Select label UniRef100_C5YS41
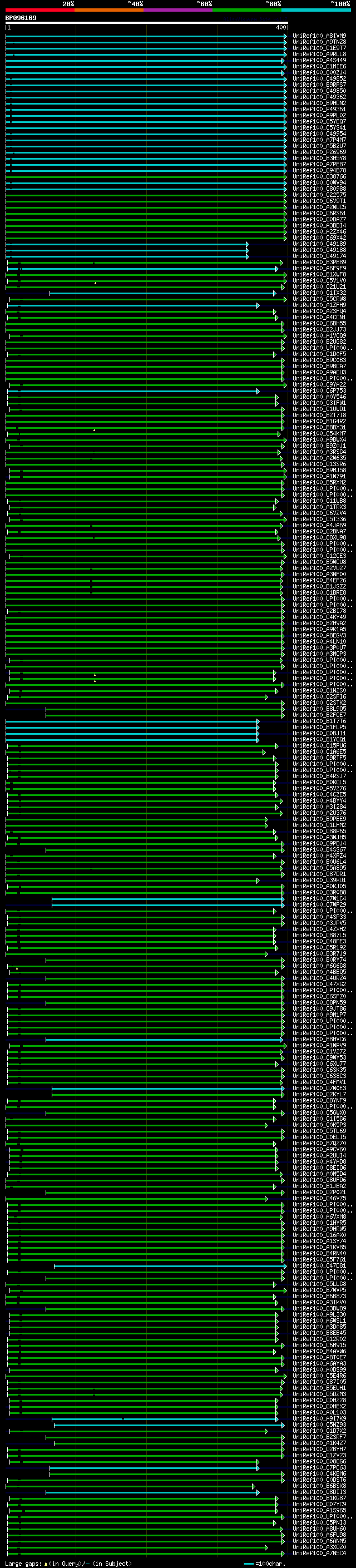The height and width of the screenshot is (1568, 356). (319, 128)
